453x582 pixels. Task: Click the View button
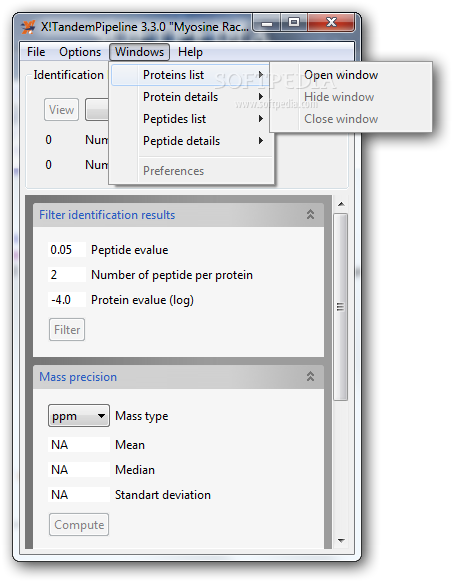[x=61, y=109]
